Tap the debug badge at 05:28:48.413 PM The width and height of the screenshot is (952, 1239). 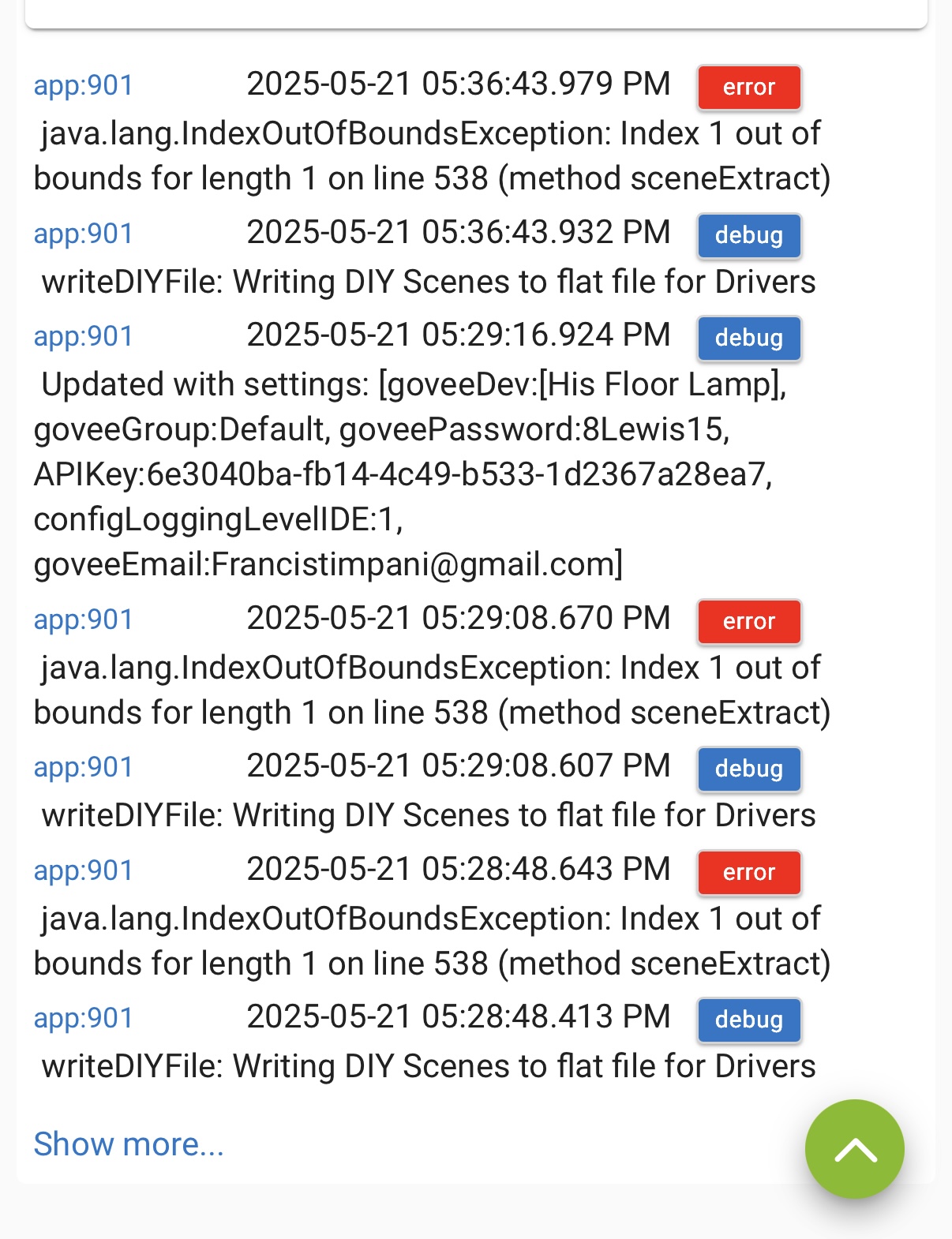tap(749, 1020)
